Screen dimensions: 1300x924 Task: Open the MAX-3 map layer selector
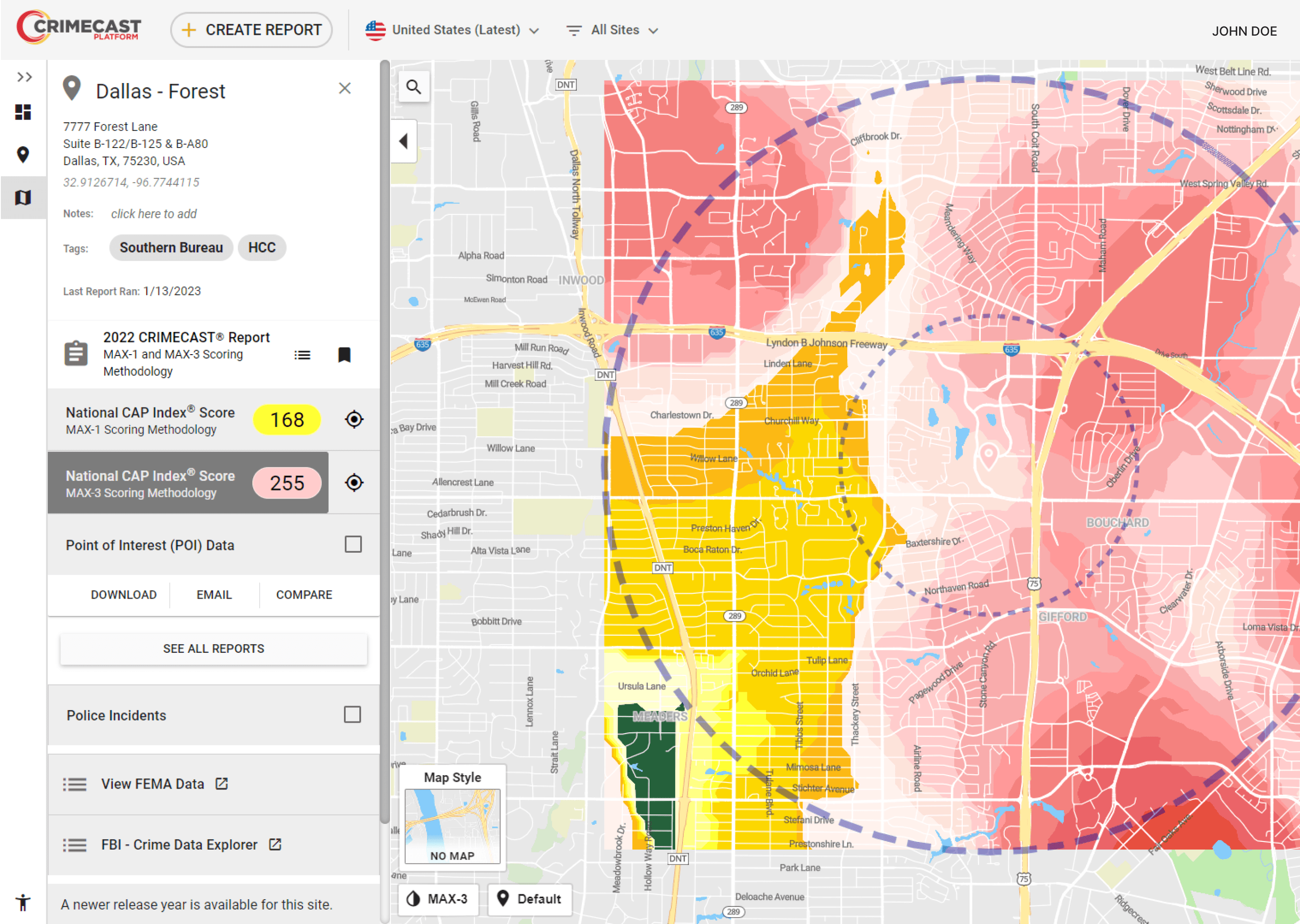438,899
